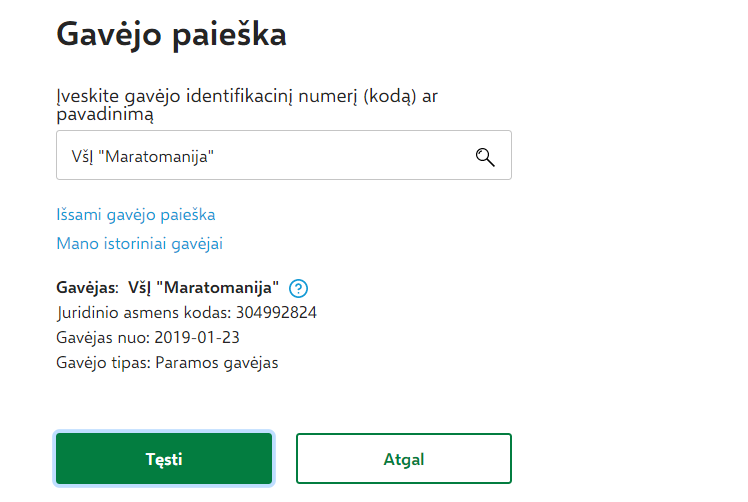Select the bold VšĮ "Maratomanija" recipient name
The image size is (748, 502).
tap(203, 288)
